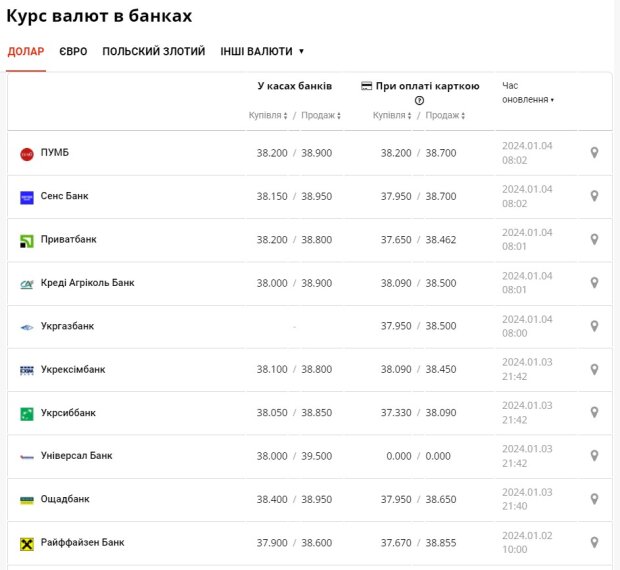This screenshot has width=620, height=570.
Task: Open the Креді Агріколь Банк link
Action: [x=87, y=283]
